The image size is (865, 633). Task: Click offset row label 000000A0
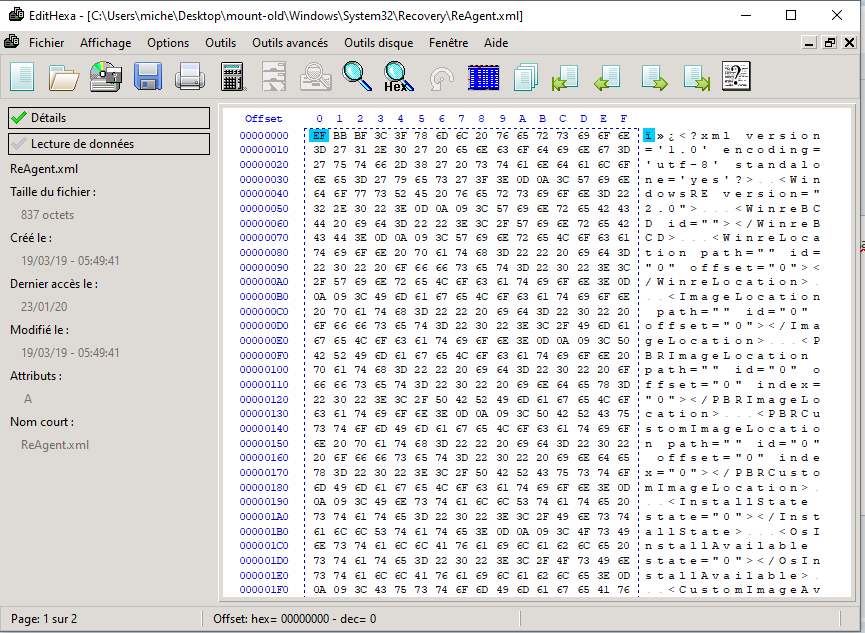(264, 281)
